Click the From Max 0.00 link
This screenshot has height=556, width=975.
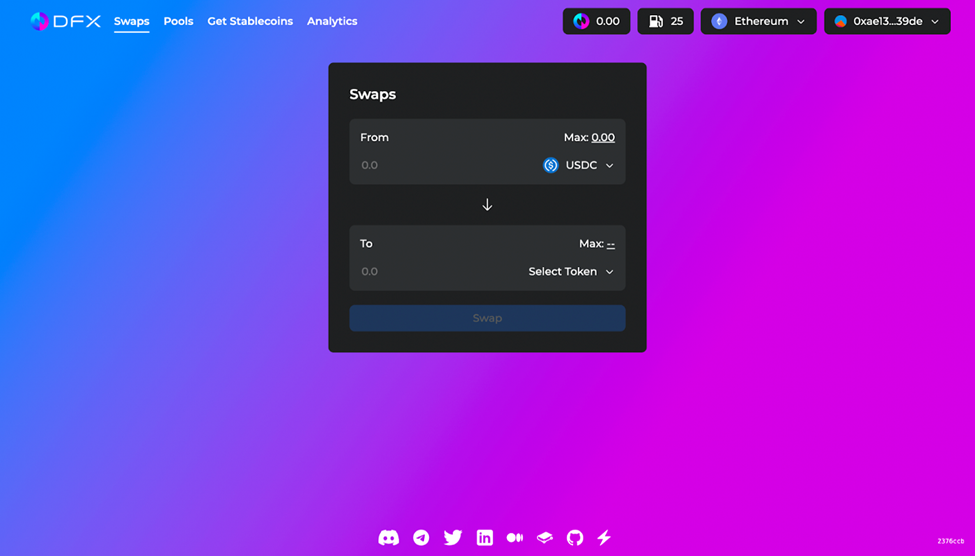click(602, 138)
